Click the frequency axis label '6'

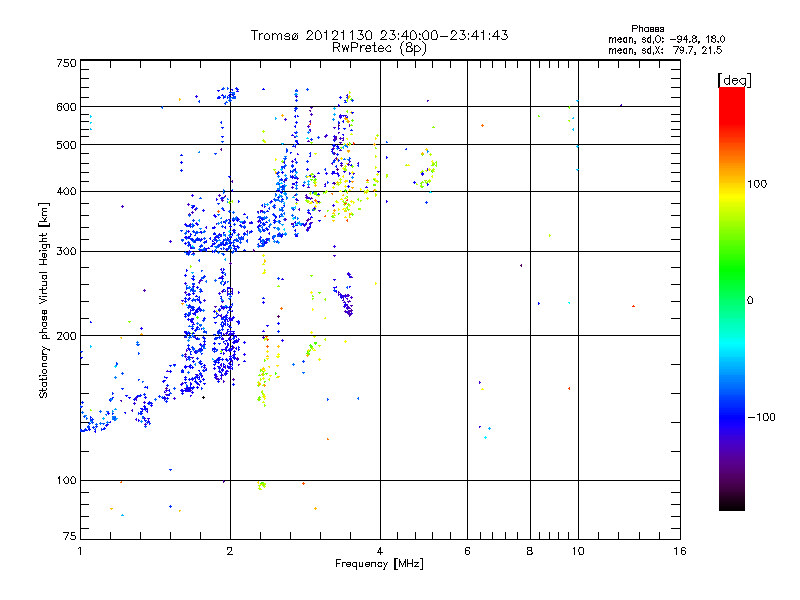[x=467, y=551]
